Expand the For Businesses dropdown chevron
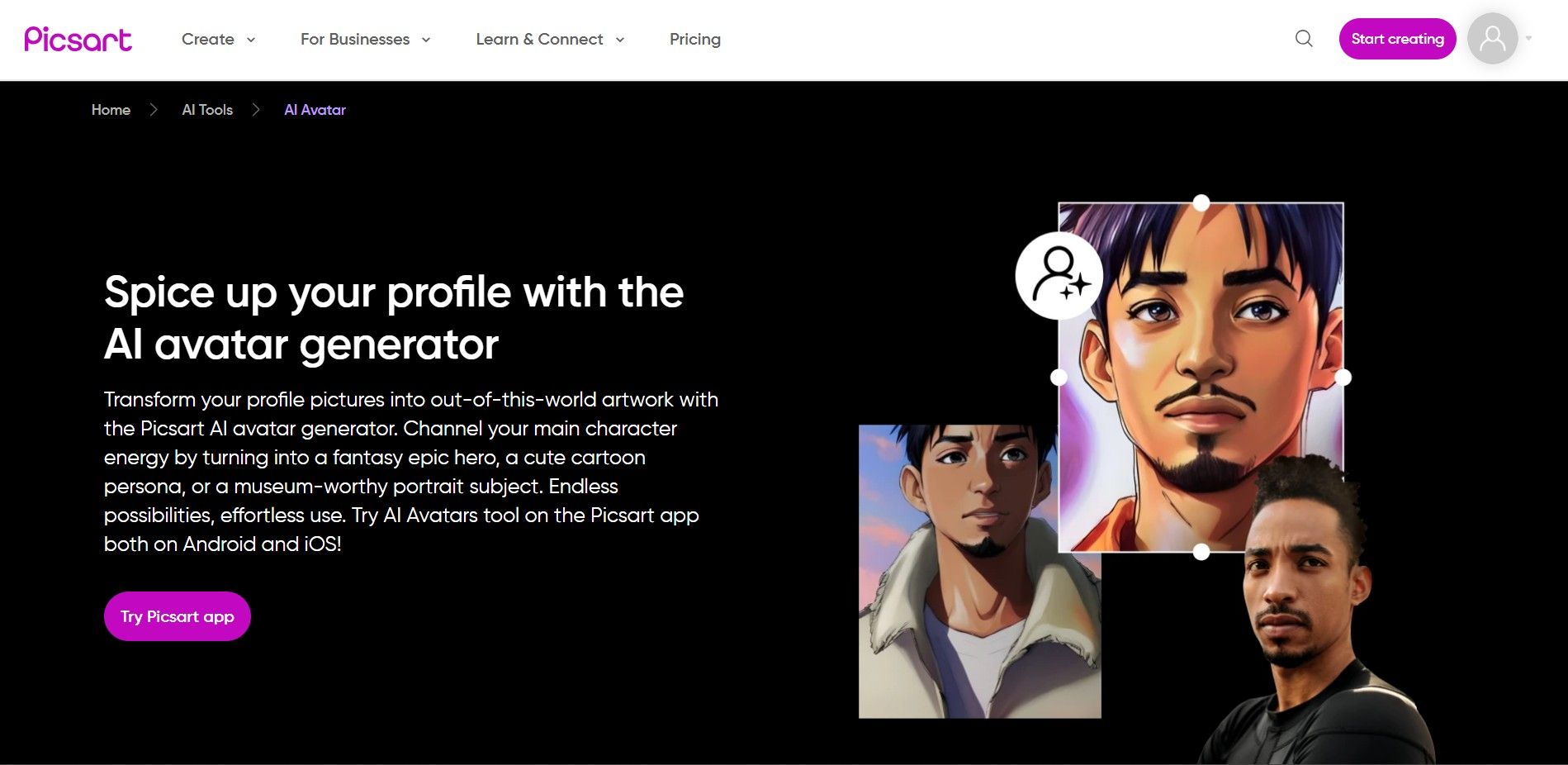 (x=426, y=40)
